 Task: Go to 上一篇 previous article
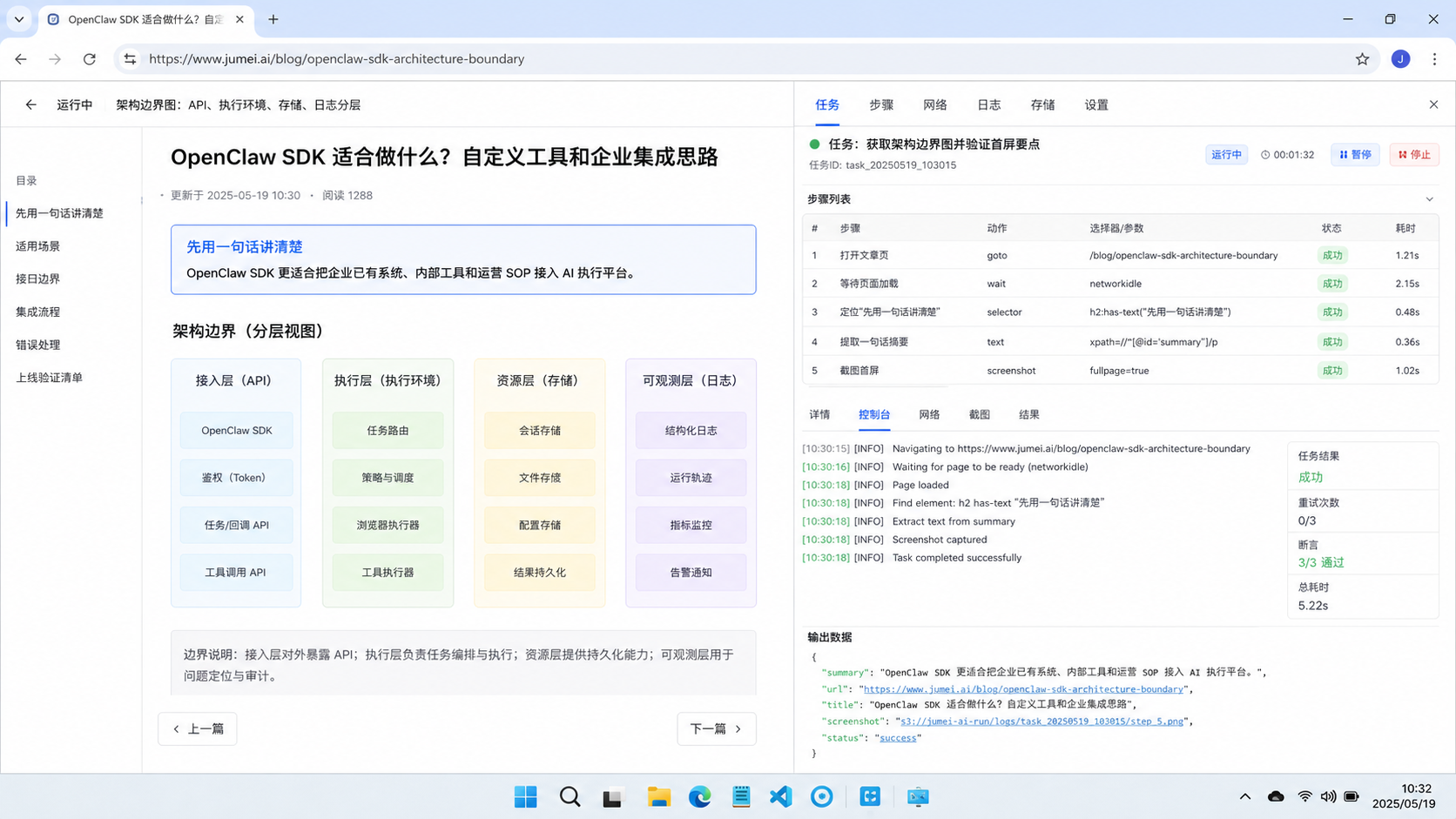pyautogui.click(x=198, y=728)
